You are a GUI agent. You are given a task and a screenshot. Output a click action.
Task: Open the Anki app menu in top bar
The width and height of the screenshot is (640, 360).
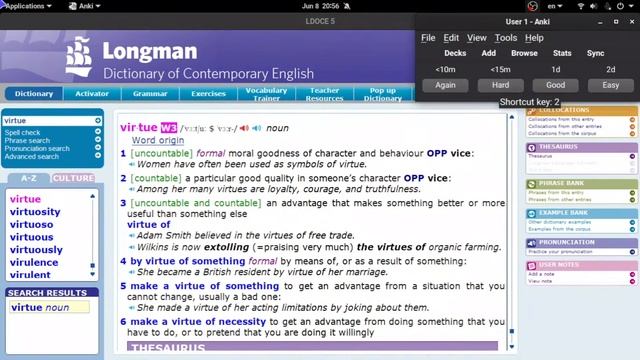84,6
